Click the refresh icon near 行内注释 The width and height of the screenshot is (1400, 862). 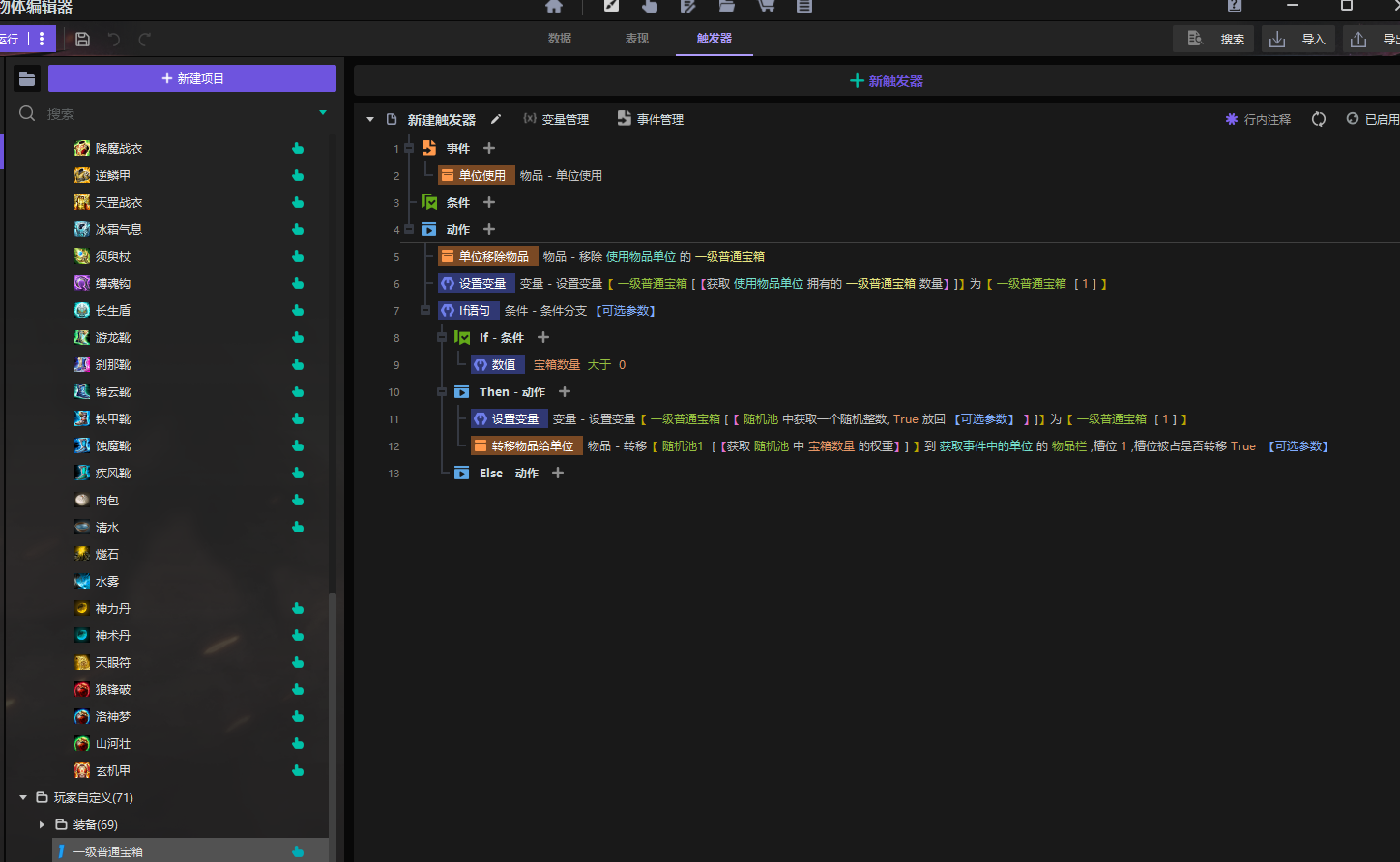pos(1319,119)
